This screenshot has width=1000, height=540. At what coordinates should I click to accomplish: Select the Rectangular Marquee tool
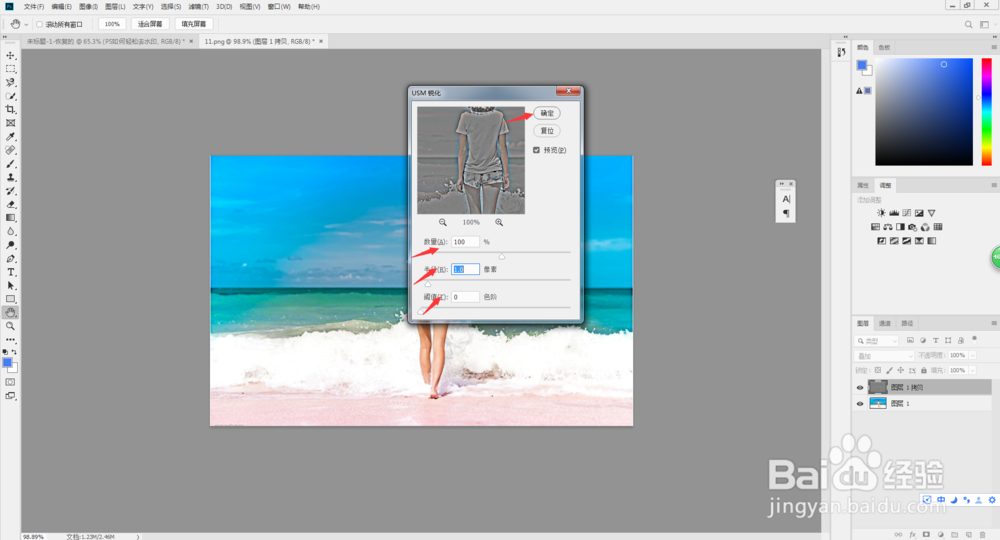[10, 69]
